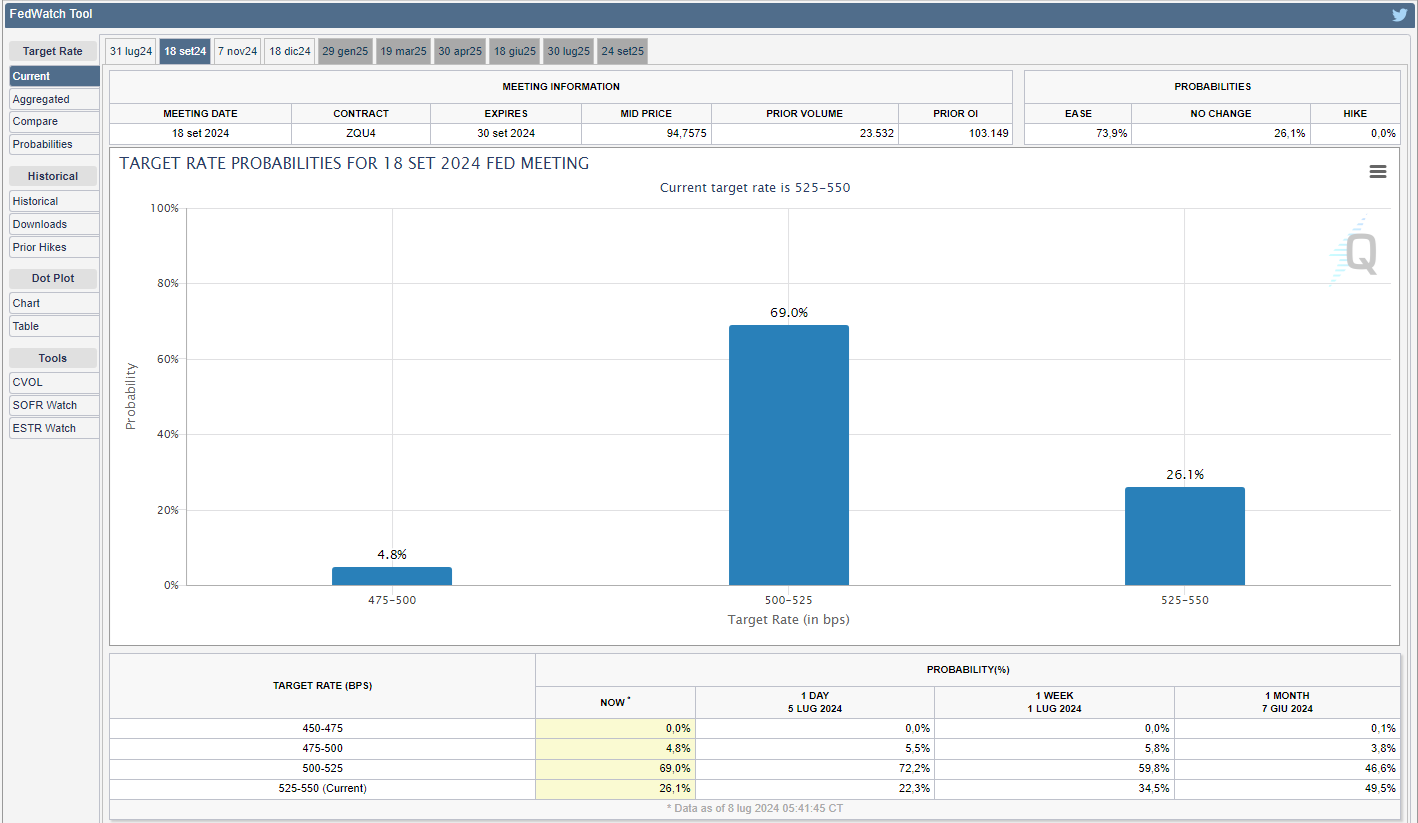Click the QuikStrike Q logo watermark
The image size is (1418, 823).
tap(1358, 252)
